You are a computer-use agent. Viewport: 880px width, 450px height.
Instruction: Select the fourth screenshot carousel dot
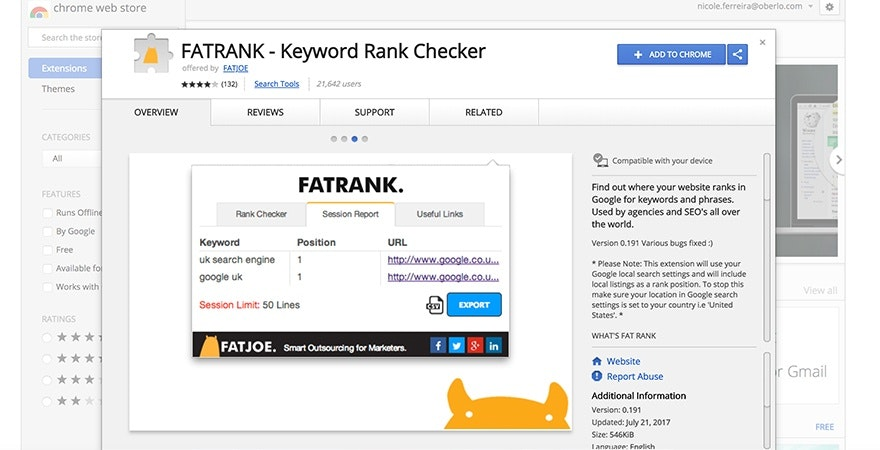[365, 139]
